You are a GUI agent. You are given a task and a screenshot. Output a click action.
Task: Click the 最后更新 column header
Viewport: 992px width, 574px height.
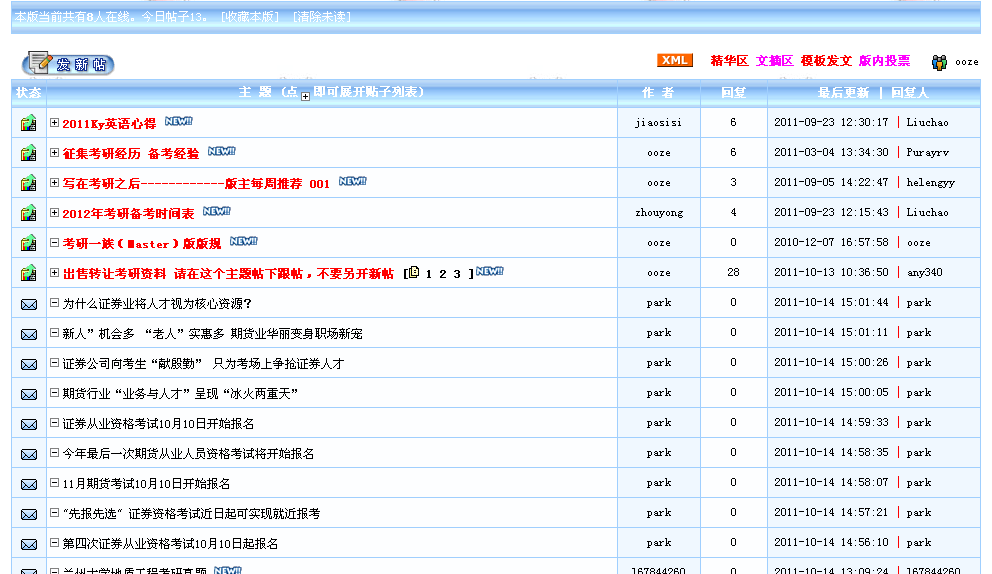point(843,92)
